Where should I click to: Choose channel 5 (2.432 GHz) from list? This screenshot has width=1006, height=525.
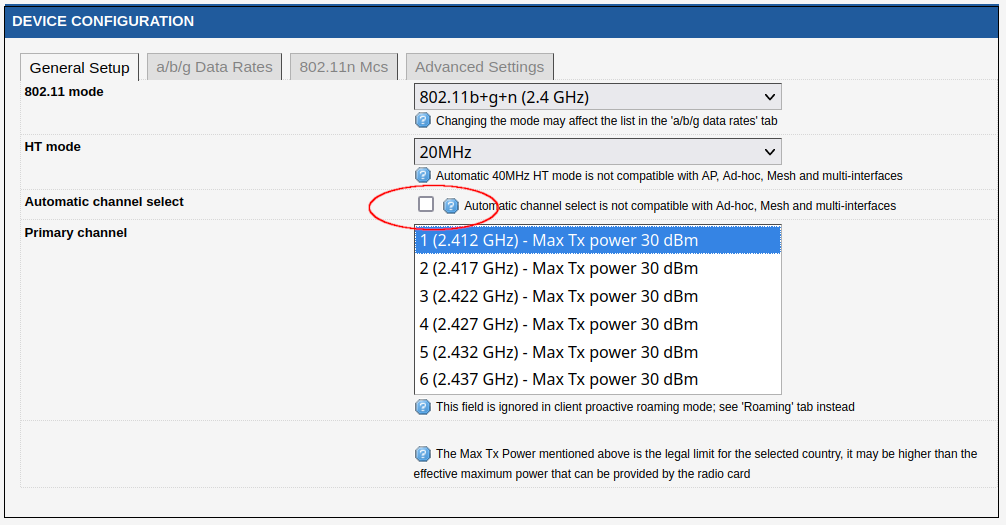597,352
